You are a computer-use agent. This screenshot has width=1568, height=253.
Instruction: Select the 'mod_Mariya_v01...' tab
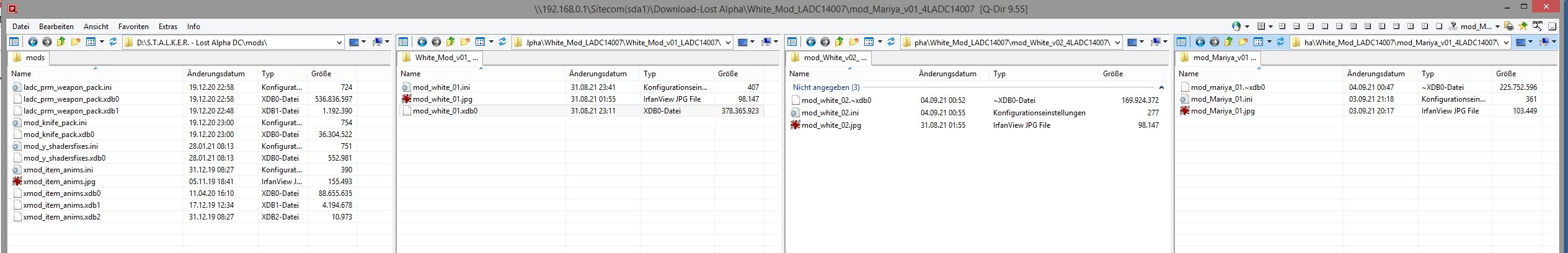coord(1218,58)
